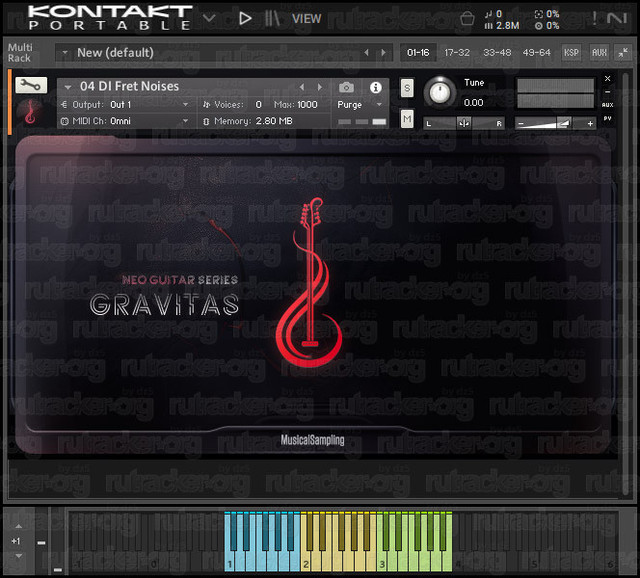Toggle instrument AUX controls
This screenshot has width=640, height=578.
click(607, 105)
